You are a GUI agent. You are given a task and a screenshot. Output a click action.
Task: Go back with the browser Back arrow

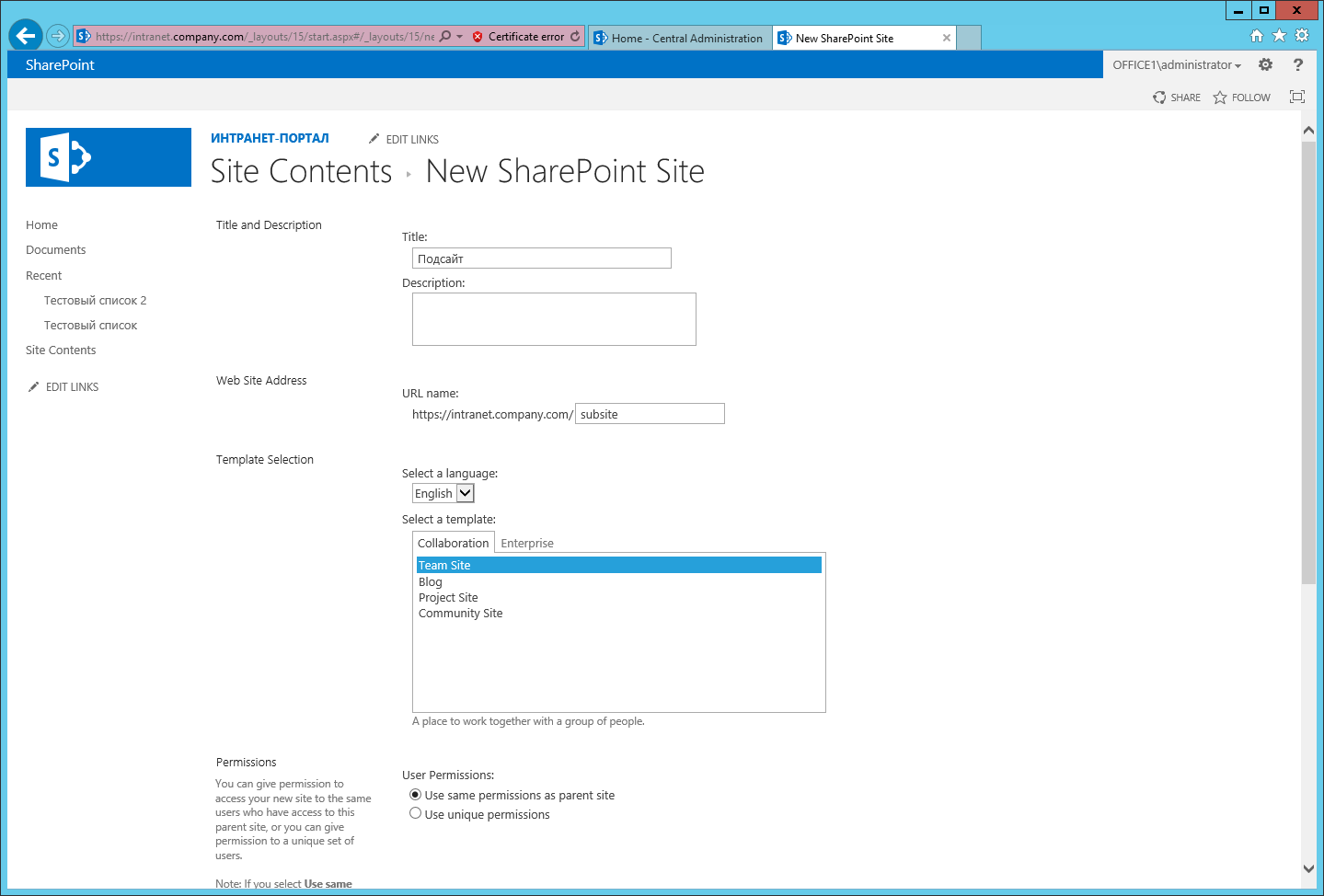tap(26, 36)
